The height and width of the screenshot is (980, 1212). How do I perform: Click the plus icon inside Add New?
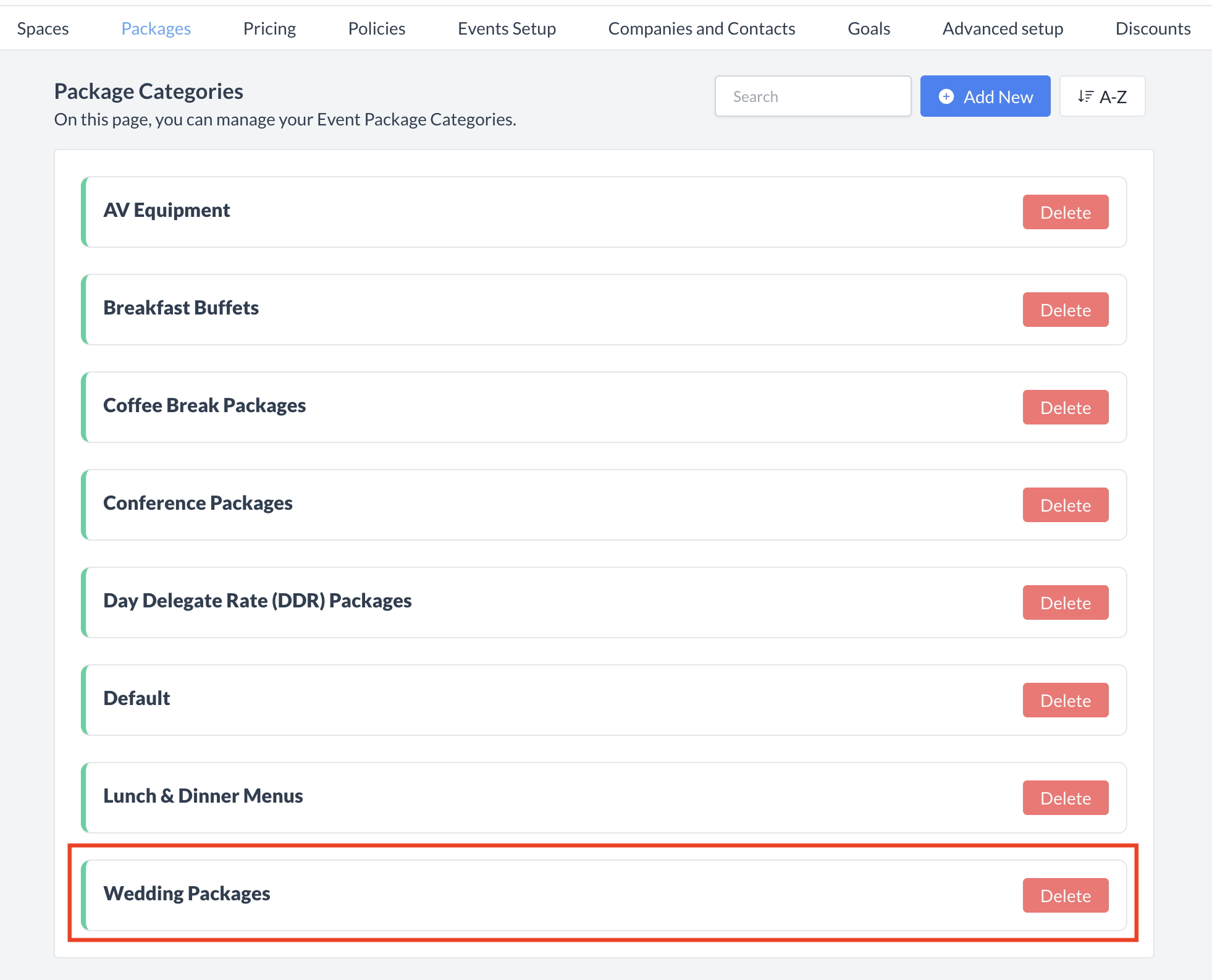(946, 96)
